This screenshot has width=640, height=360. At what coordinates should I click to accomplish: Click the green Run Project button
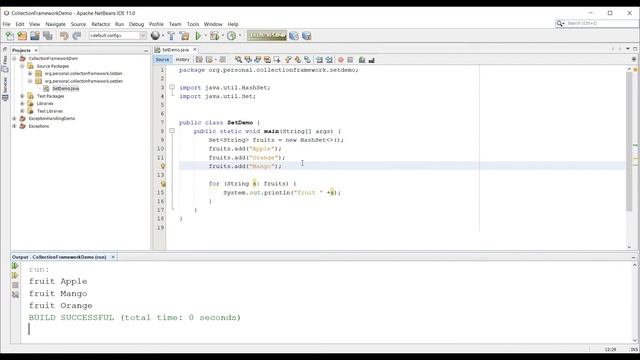198,36
